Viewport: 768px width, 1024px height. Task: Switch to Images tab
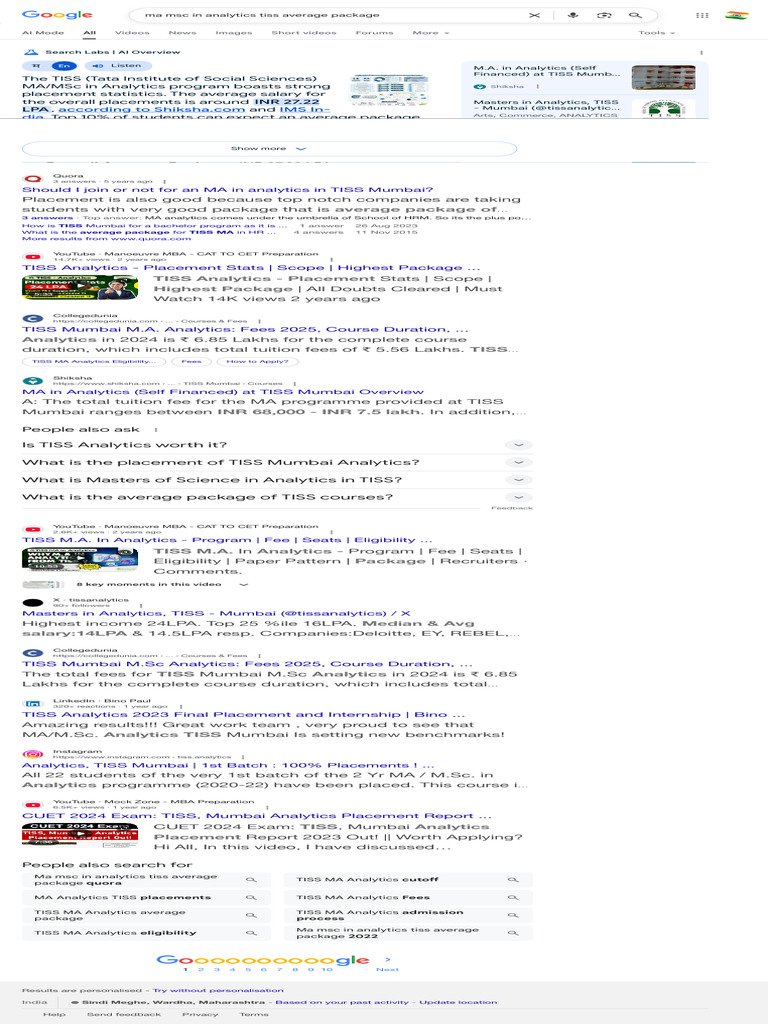[234, 33]
